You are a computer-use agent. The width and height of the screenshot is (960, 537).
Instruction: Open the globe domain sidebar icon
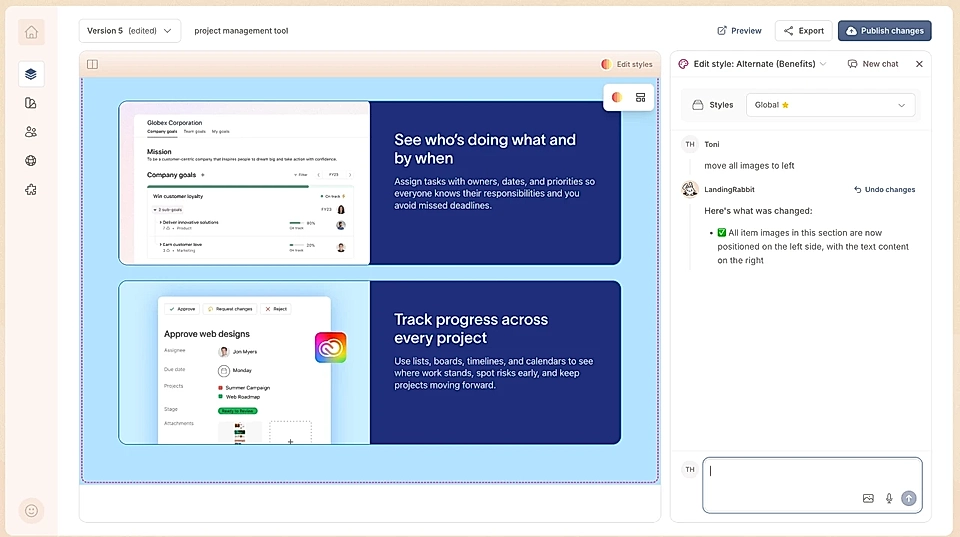[x=31, y=160]
